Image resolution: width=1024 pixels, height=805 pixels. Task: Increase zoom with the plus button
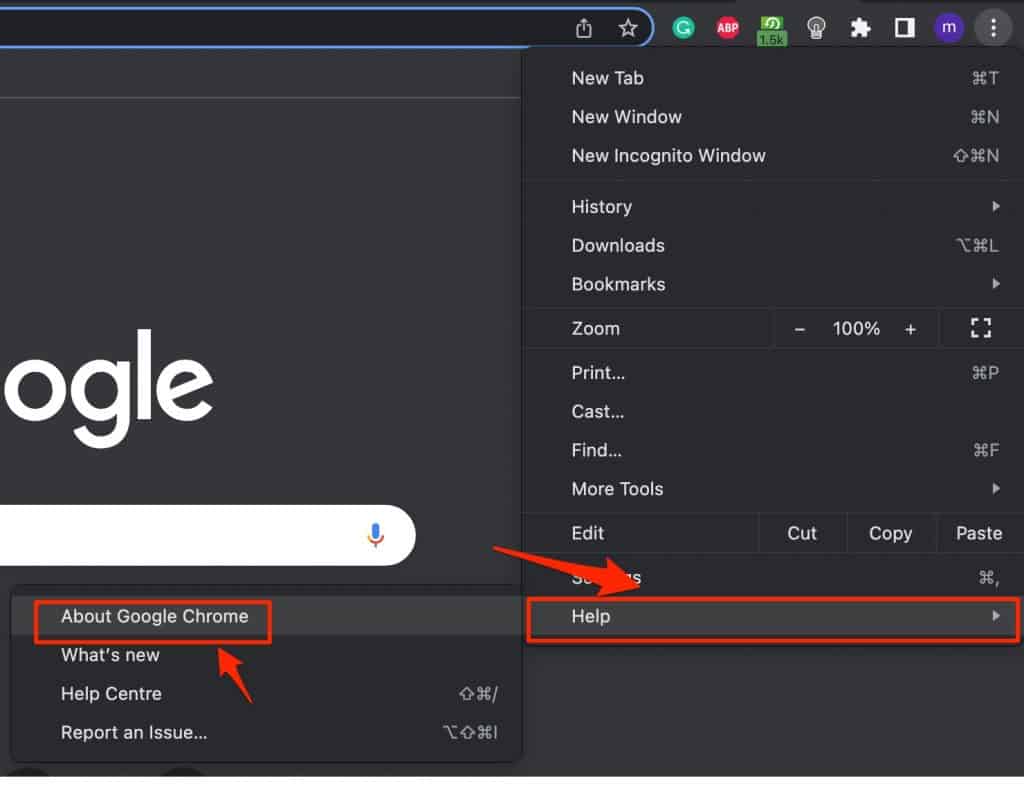[910, 329]
